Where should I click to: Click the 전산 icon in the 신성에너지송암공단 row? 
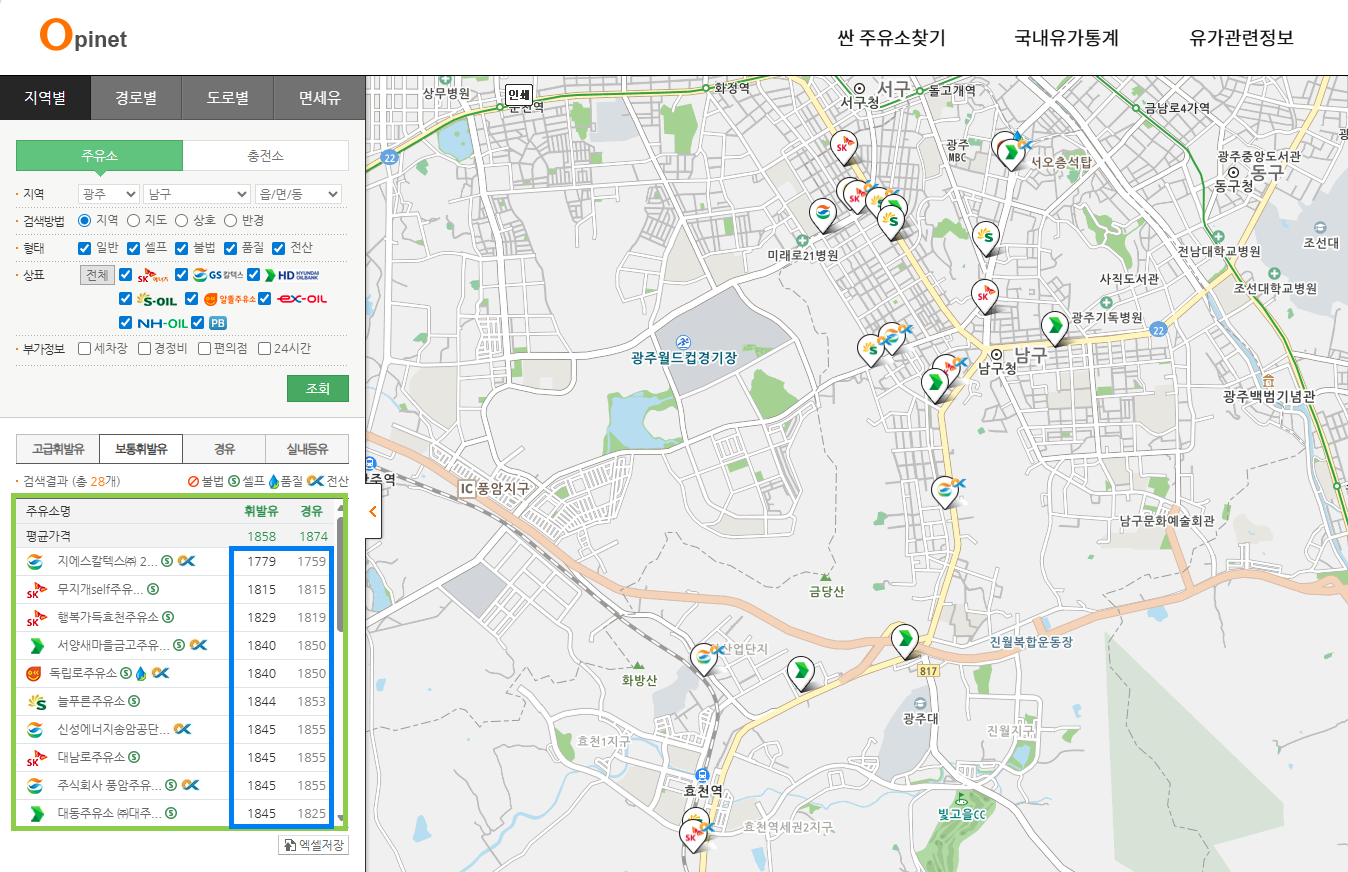[184, 729]
